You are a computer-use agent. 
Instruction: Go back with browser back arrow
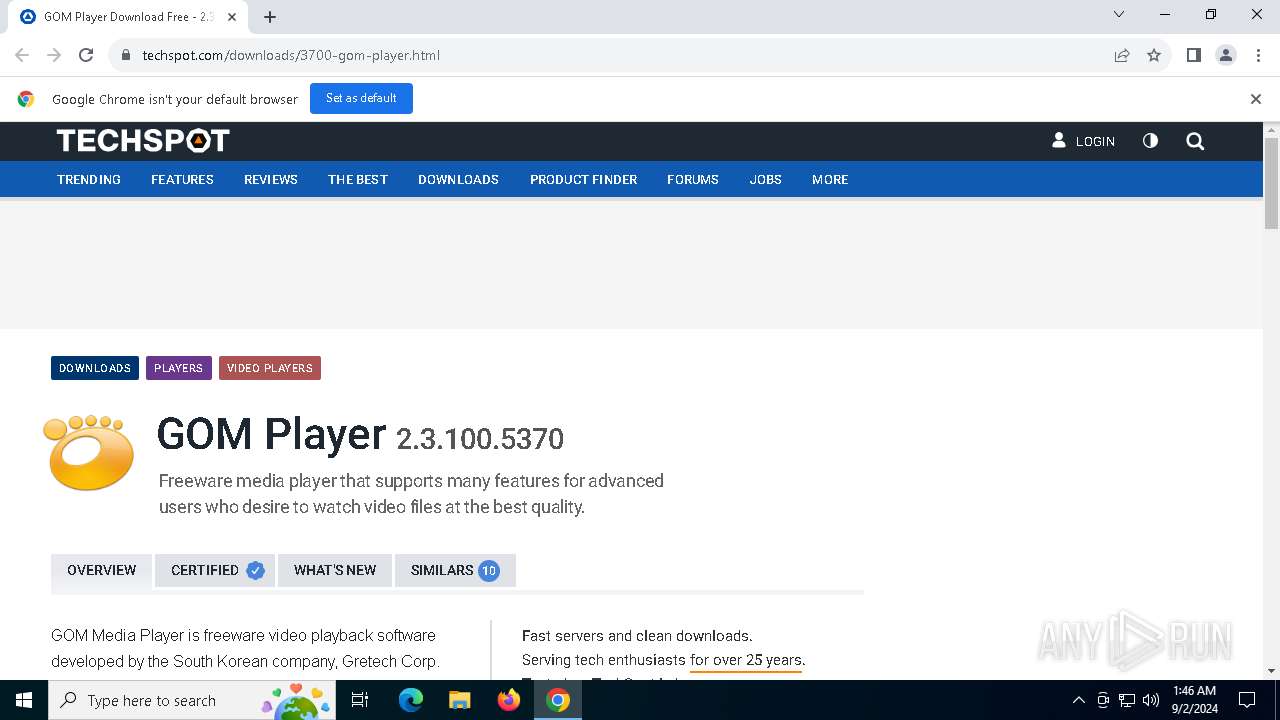22,55
